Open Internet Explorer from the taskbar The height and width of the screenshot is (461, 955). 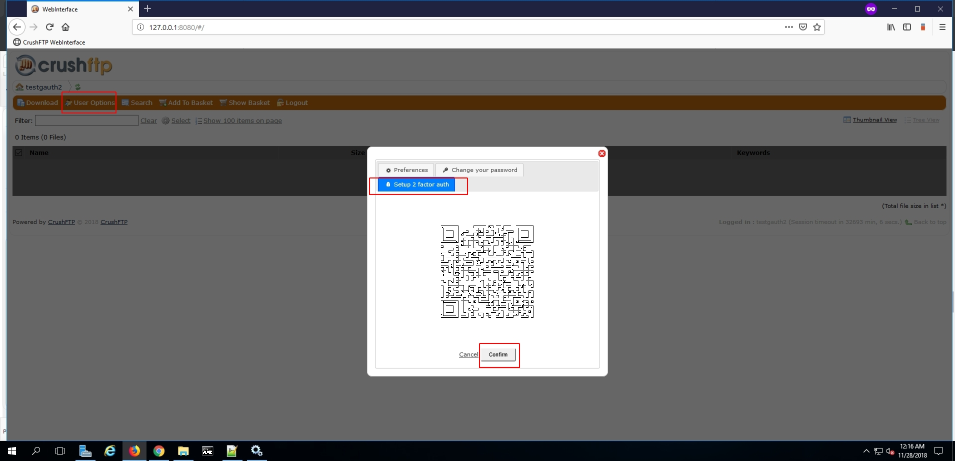point(110,451)
